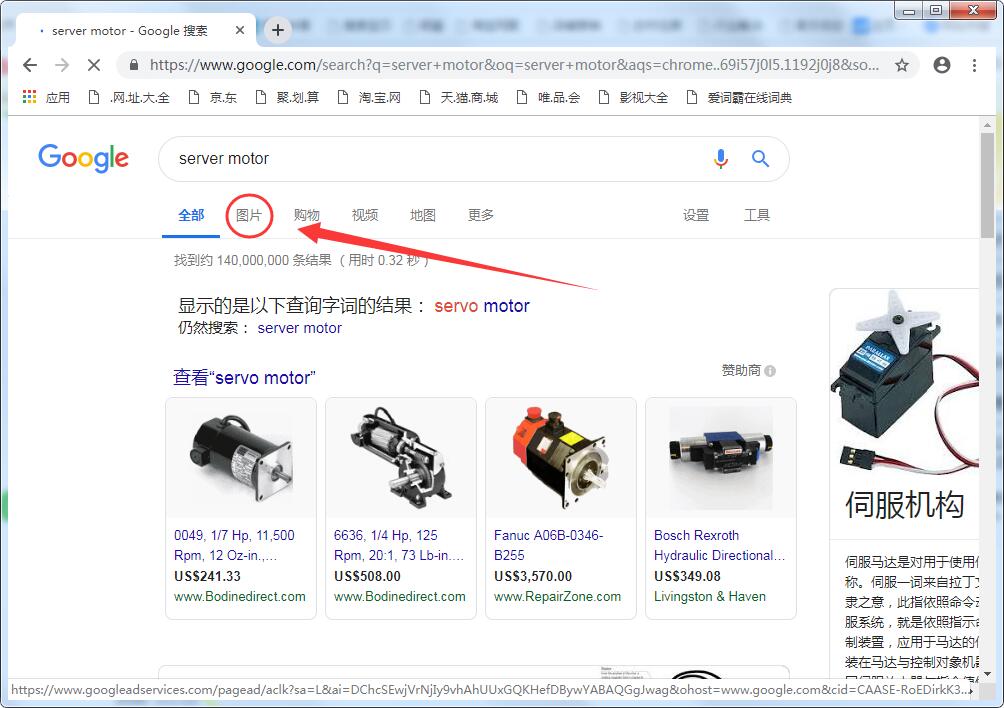Open the 影视大全 bookmark
1004x708 pixels.
click(x=633, y=97)
